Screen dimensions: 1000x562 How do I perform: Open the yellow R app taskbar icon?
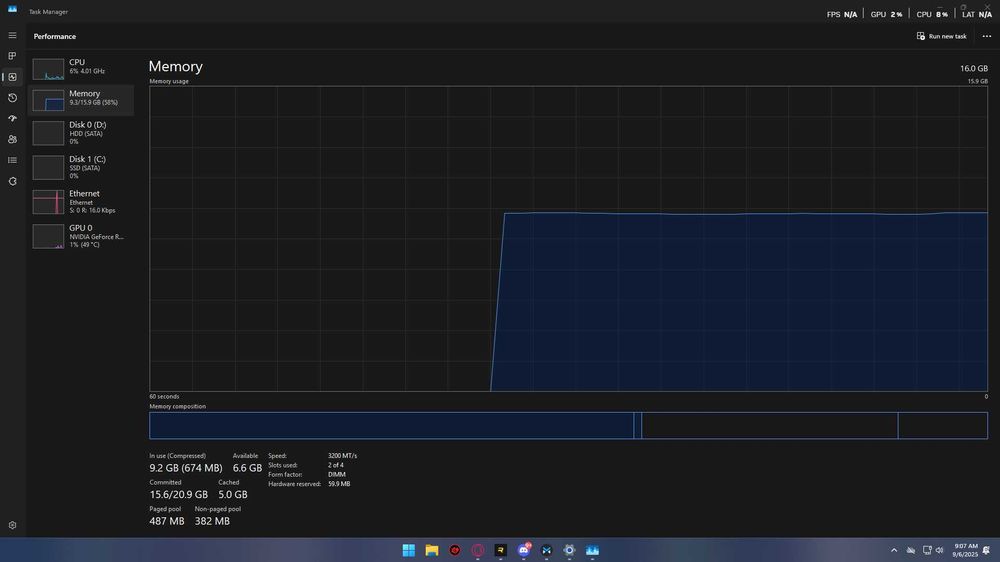coord(501,550)
